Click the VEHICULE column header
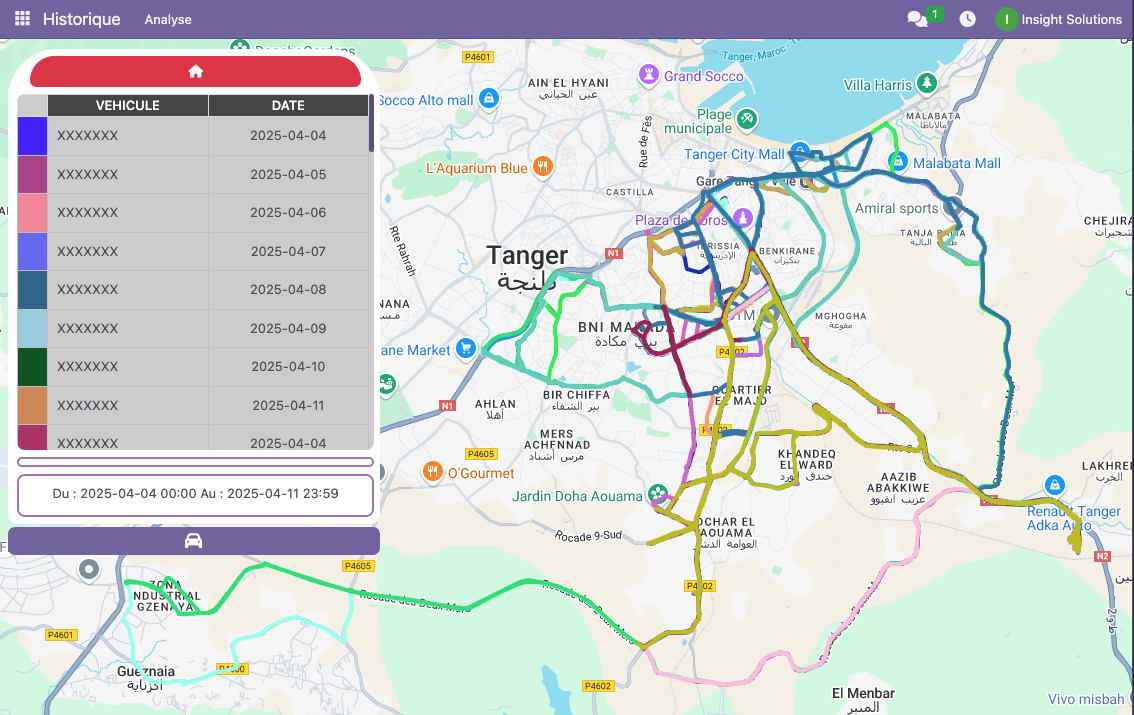 tap(128, 106)
